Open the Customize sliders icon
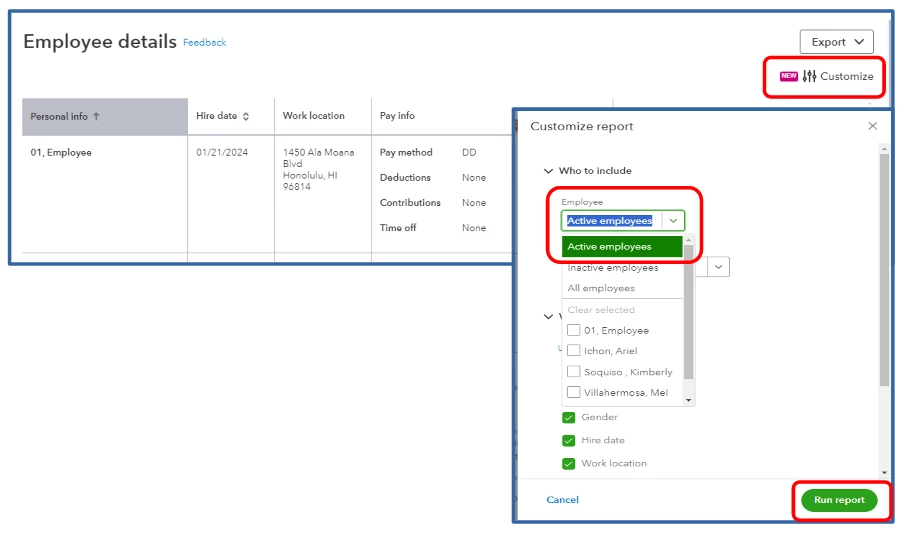905x536 pixels. pyautogui.click(x=809, y=76)
